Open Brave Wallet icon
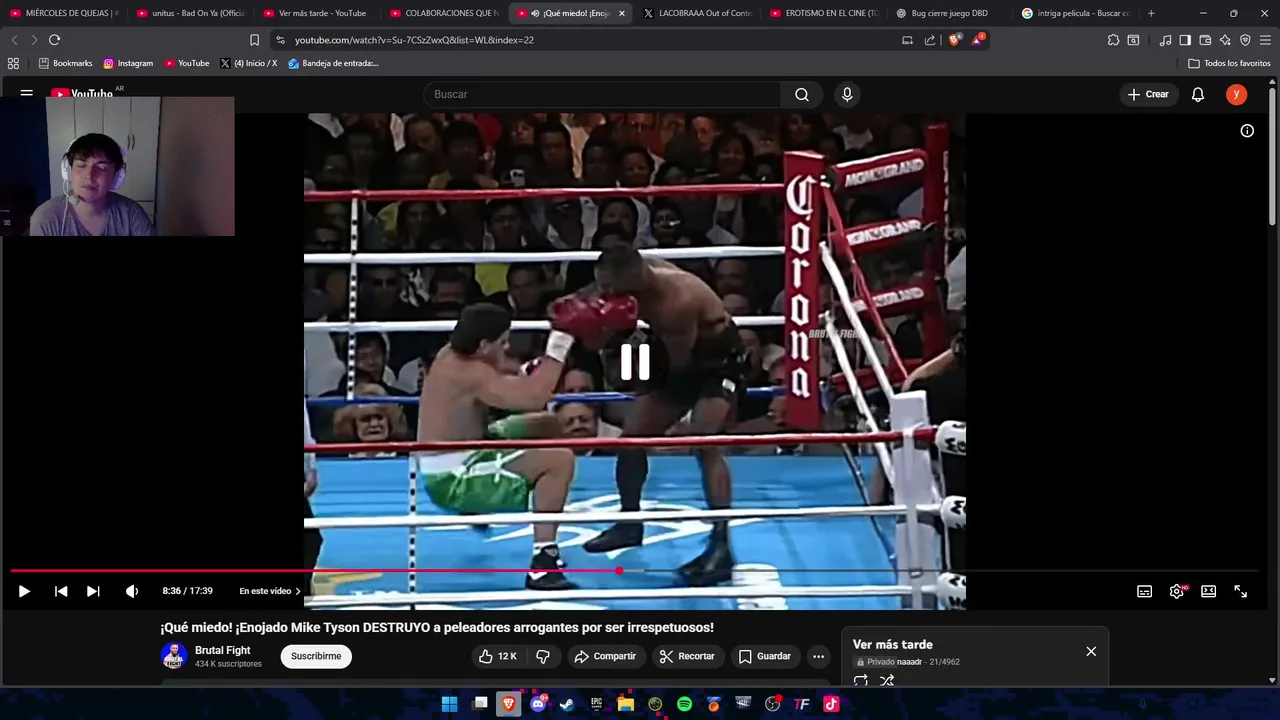 click(x=1205, y=40)
